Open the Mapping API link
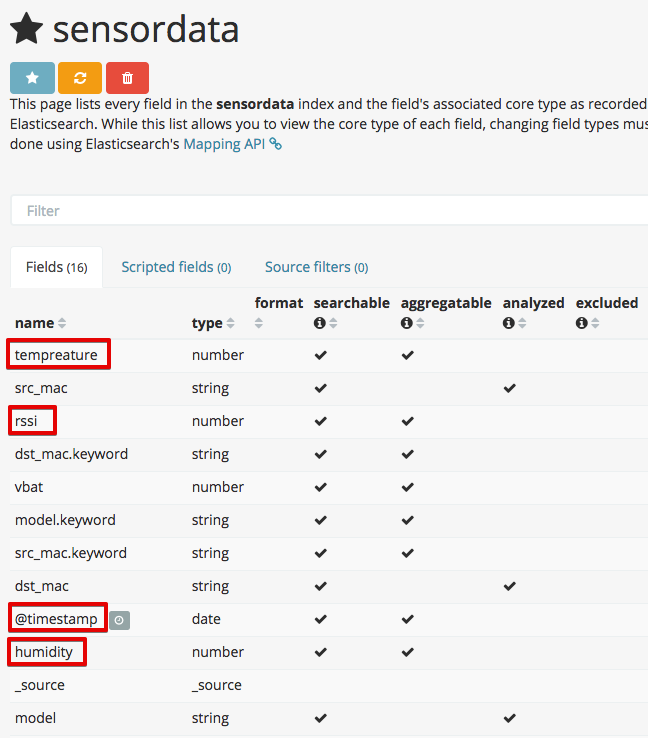The image size is (648, 738). tap(224, 144)
